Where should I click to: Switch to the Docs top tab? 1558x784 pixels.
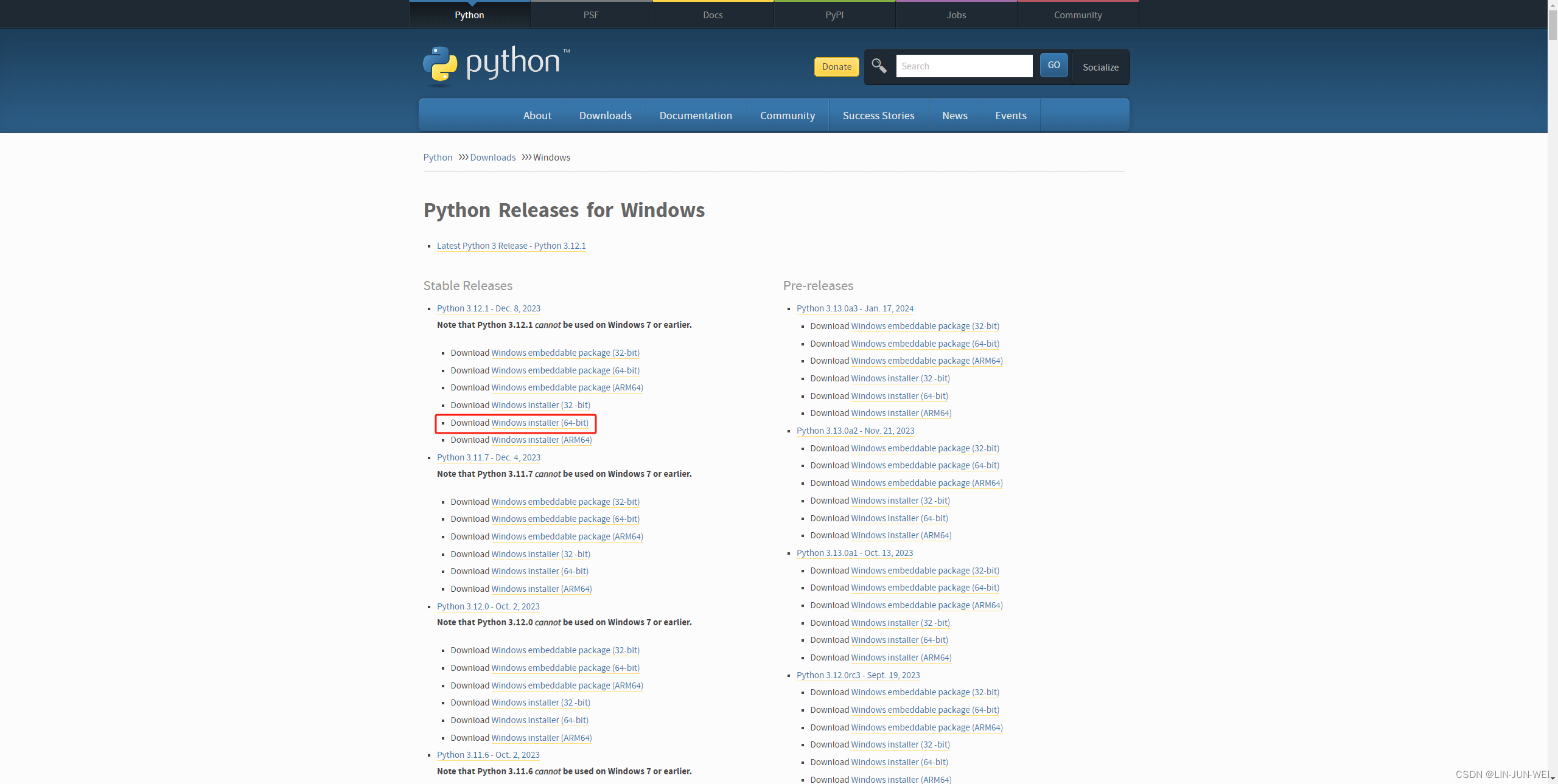click(x=713, y=15)
